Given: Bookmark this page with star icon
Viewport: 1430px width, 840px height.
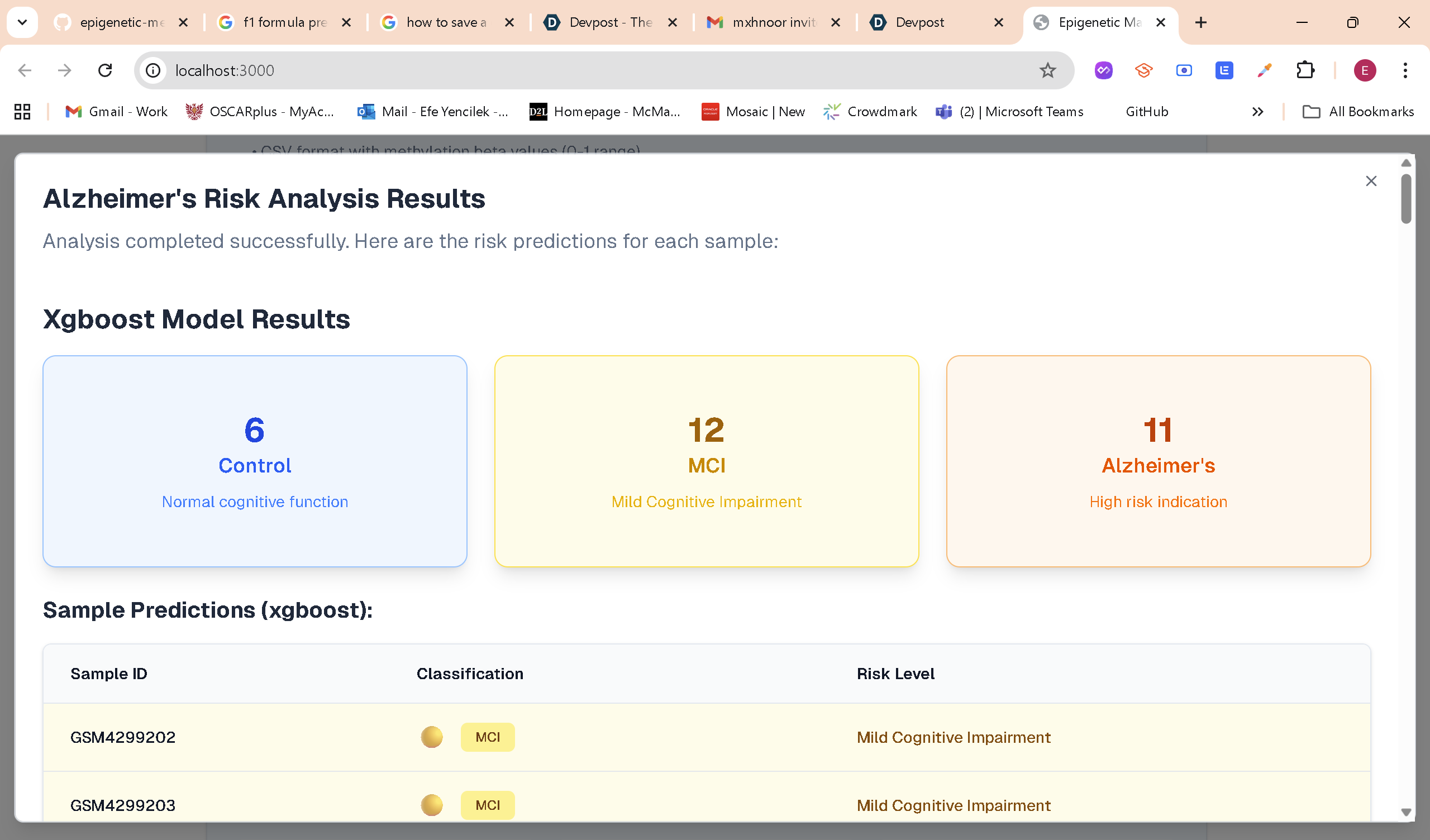Looking at the screenshot, I should pyautogui.click(x=1047, y=70).
